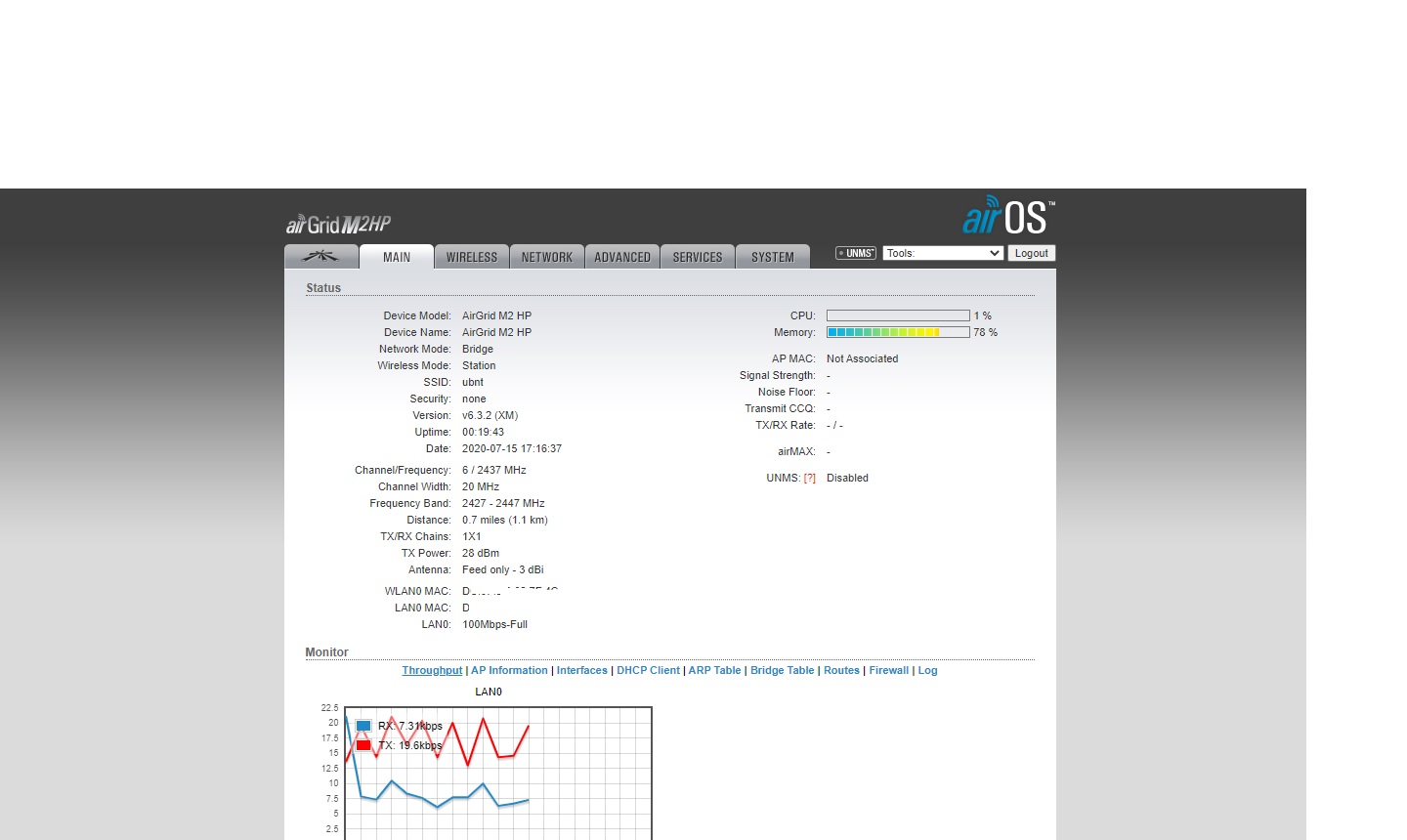Image resolution: width=1407 pixels, height=840 pixels.
Task: Click the TX Power value 28 dBm
Action: [481, 553]
